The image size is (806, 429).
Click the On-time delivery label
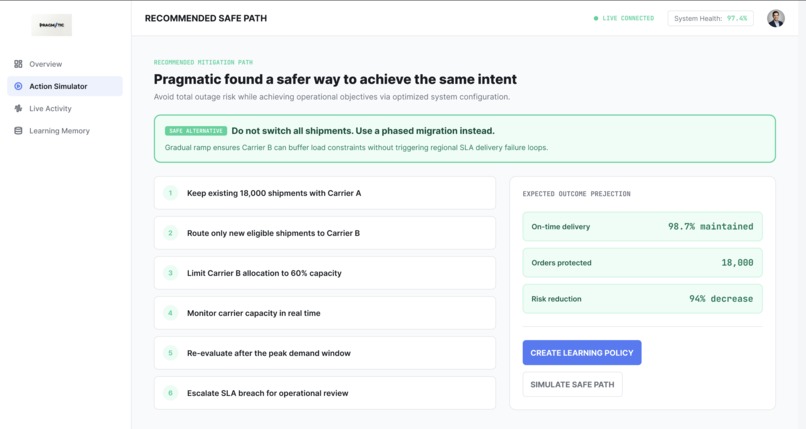pos(560,227)
